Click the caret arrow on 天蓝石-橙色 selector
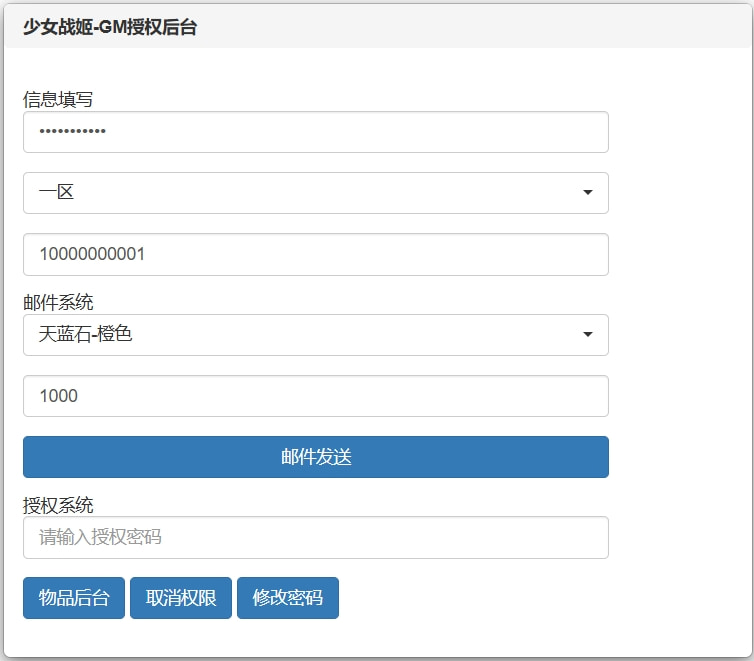Viewport: 754px width, 661px height. (x=587, y=335)
